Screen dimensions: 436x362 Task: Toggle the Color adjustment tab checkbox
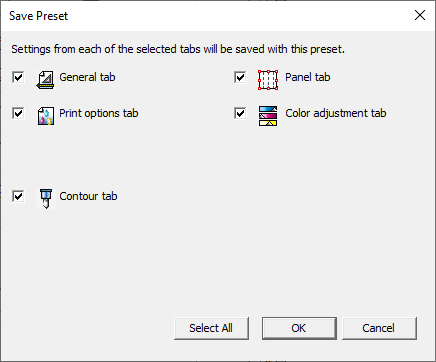tap(240, 113)
